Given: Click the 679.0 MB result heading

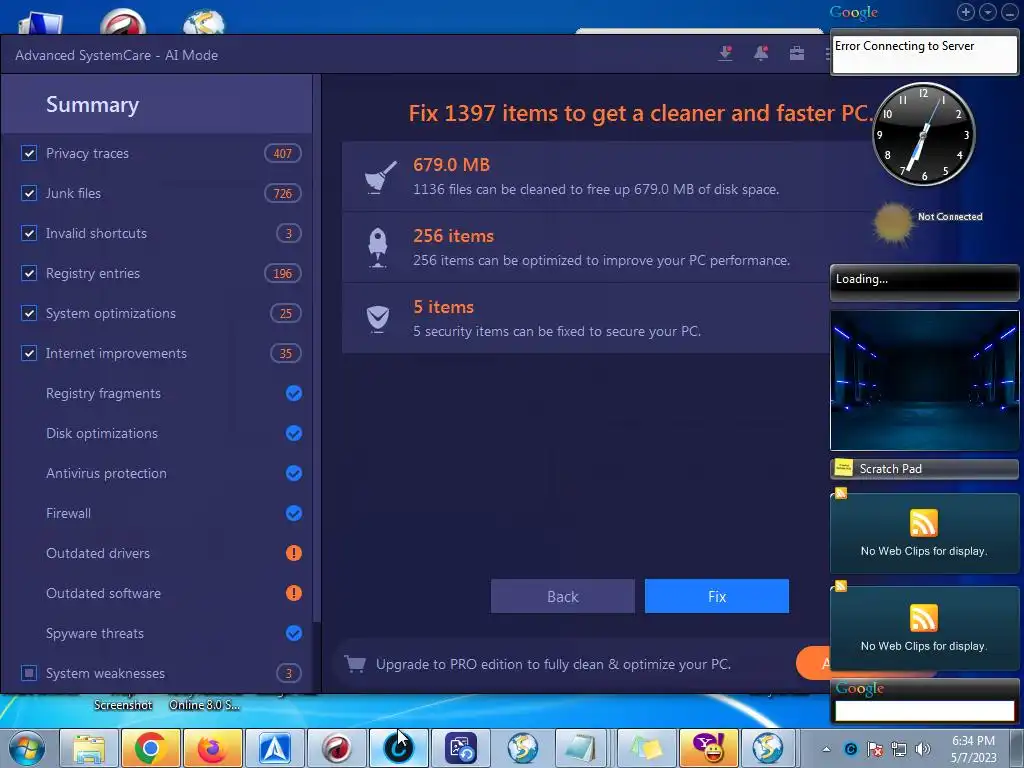Looking at the screenshot, I should tap(451, 165).
